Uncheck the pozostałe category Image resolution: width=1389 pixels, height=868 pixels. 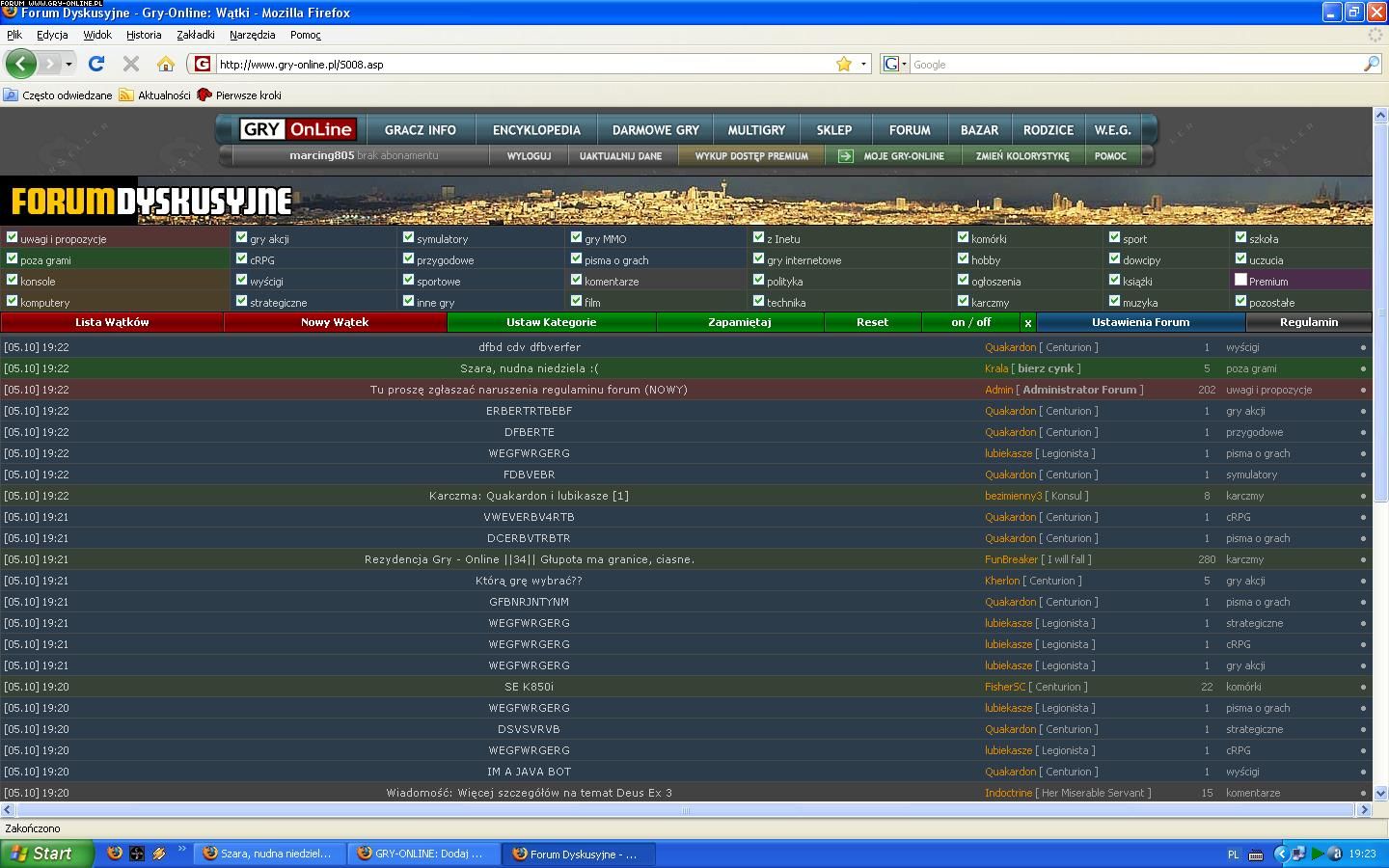(1240, 301)
